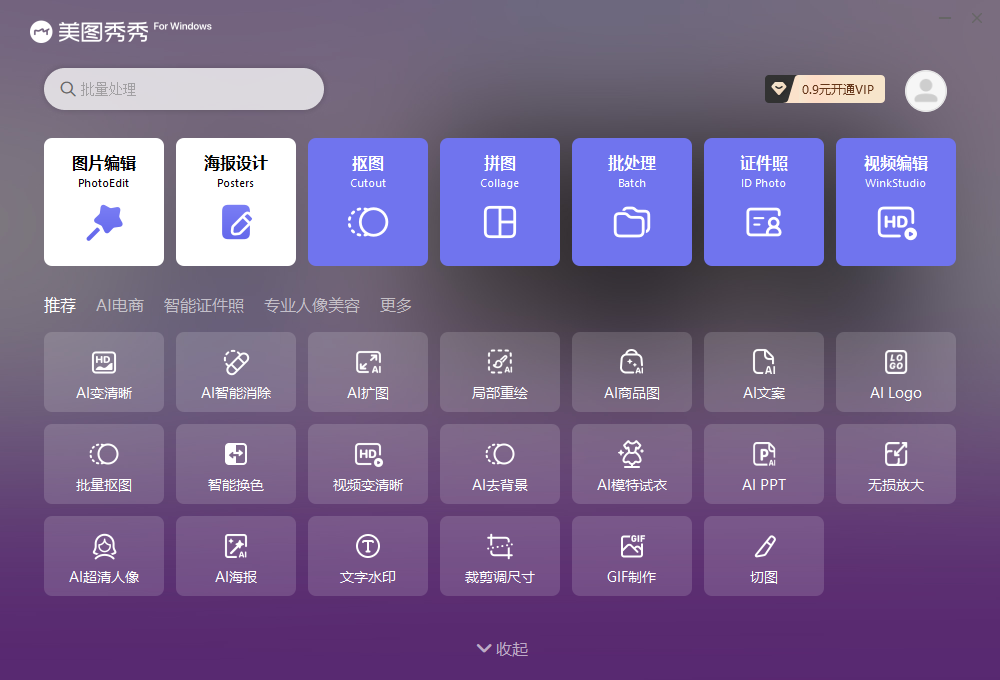
Task: Open the AI智能消除 removal tool
Action: [x=235, y=371]
